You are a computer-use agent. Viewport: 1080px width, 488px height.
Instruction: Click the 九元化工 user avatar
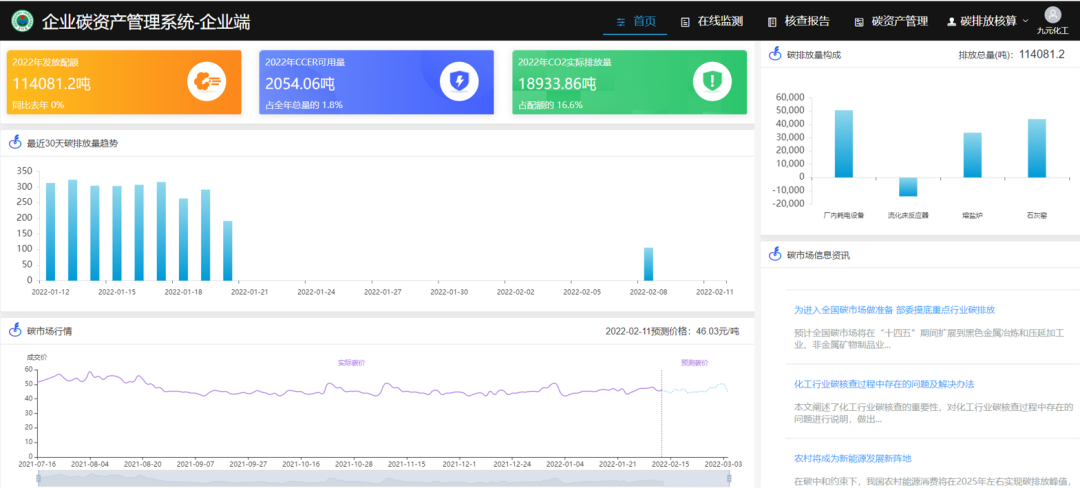[1052, 14]
